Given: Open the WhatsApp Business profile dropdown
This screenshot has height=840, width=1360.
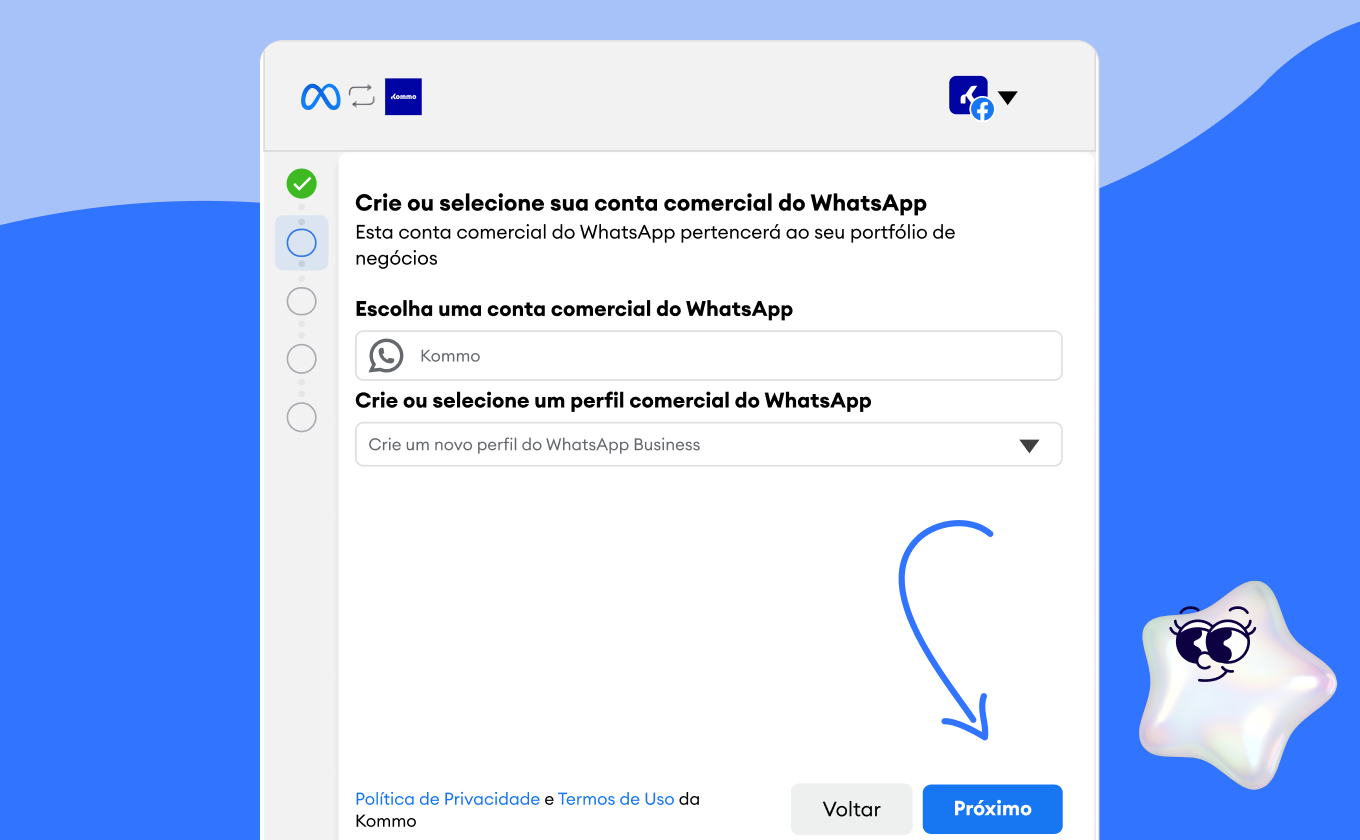Looking at the screenshot, I should [x=708, y=445].
